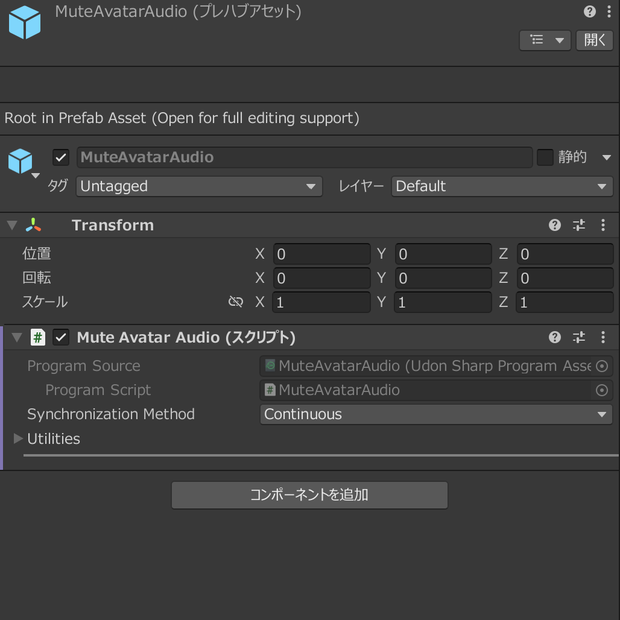Click the 位置 Z value field
This screenshot has height=620, width=620.
565,254
